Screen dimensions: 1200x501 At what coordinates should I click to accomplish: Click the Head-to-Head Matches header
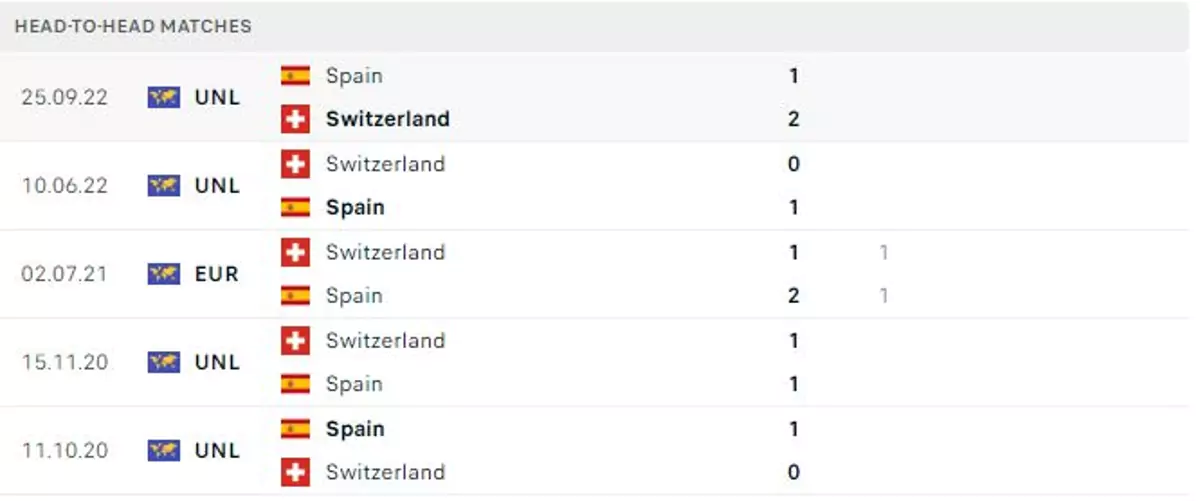pos(133,26)
